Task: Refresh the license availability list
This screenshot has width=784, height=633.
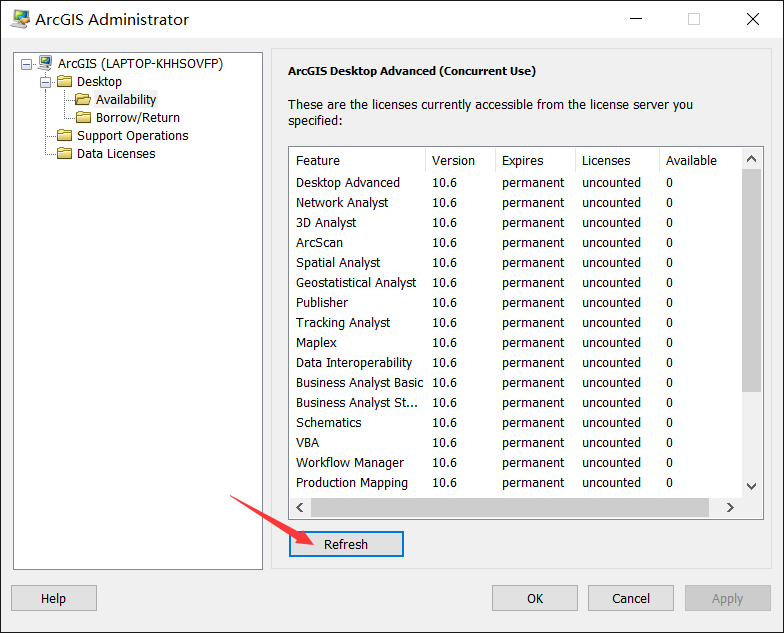Action: (346, 544)
